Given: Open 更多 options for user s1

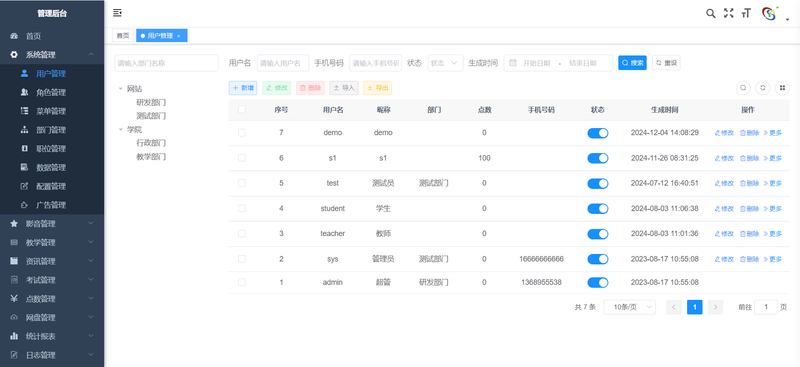Looking at the screenshot, I should [x=772, y=158].
